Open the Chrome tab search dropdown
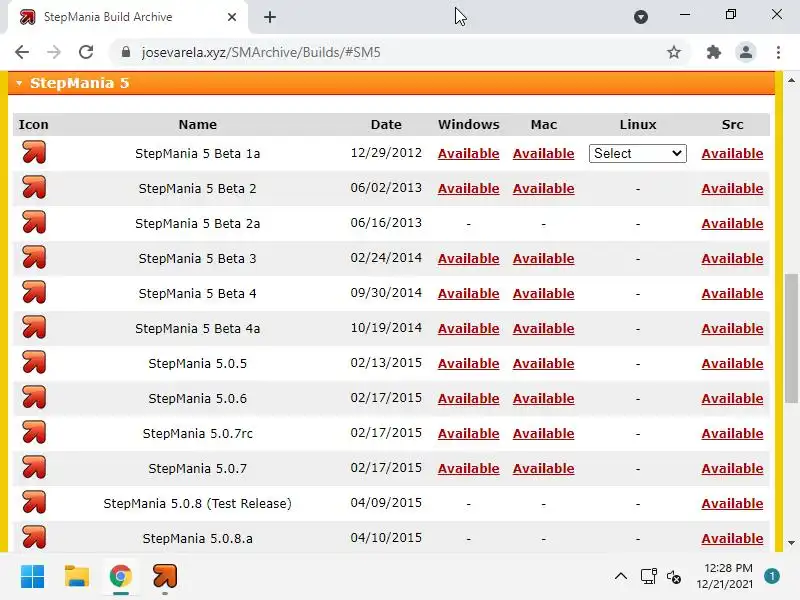 [641, 17]
